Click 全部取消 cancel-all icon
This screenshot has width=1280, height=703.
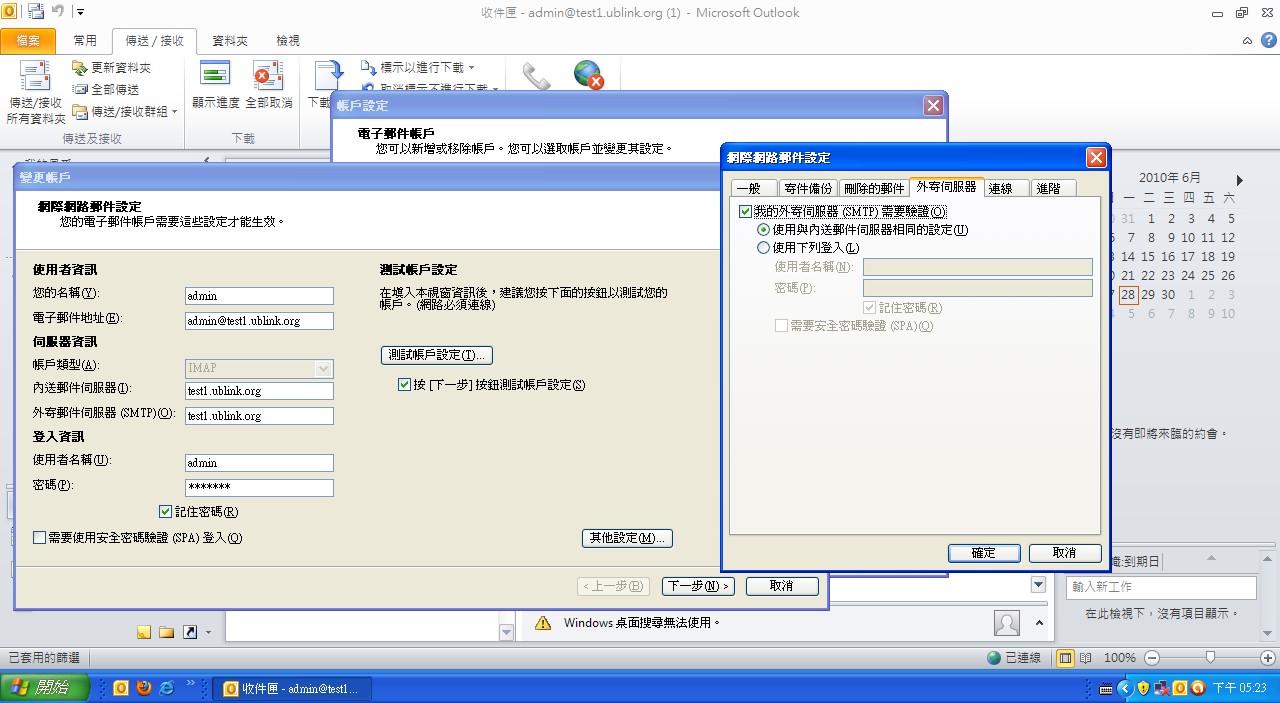pos(268,78)
